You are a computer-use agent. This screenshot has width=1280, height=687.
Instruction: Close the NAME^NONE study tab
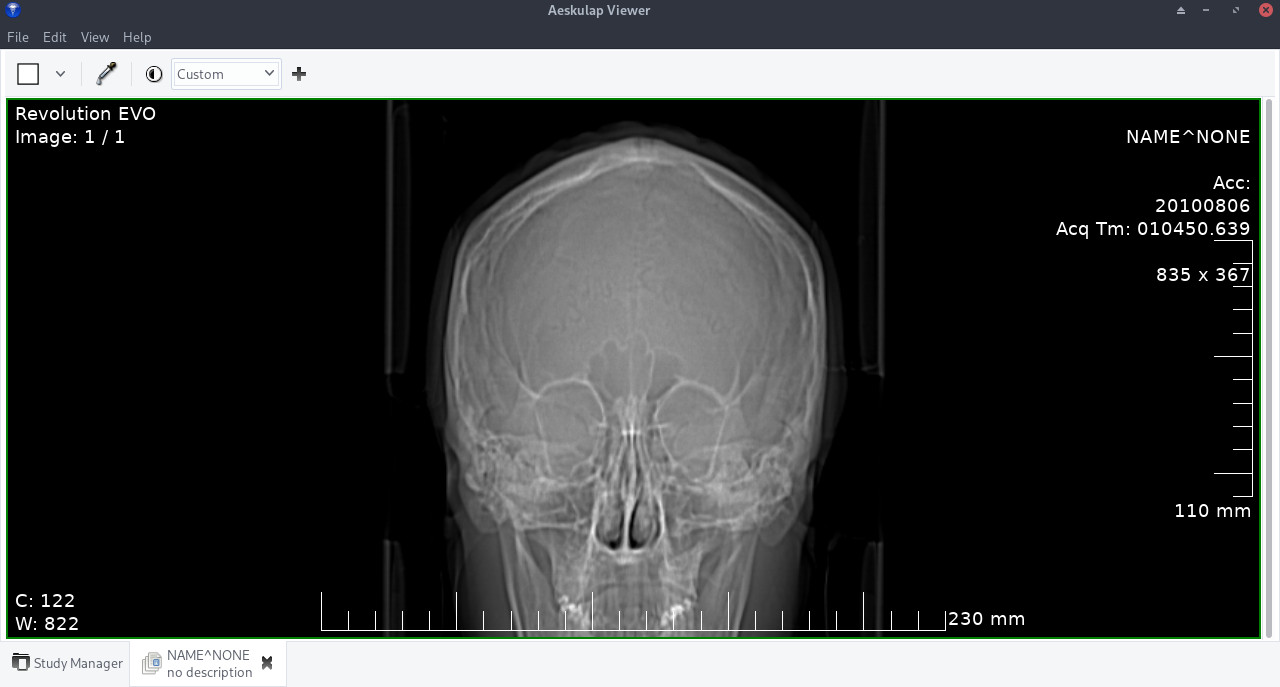(267, 663)
